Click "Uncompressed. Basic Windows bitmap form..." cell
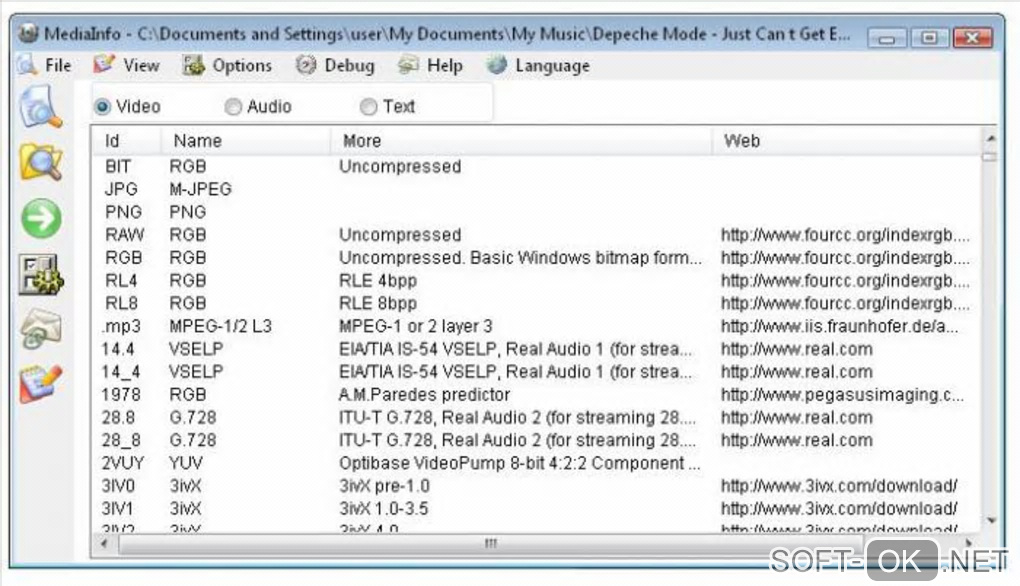This screenshot has height=586, width=1020. click(x=520, y=258)
